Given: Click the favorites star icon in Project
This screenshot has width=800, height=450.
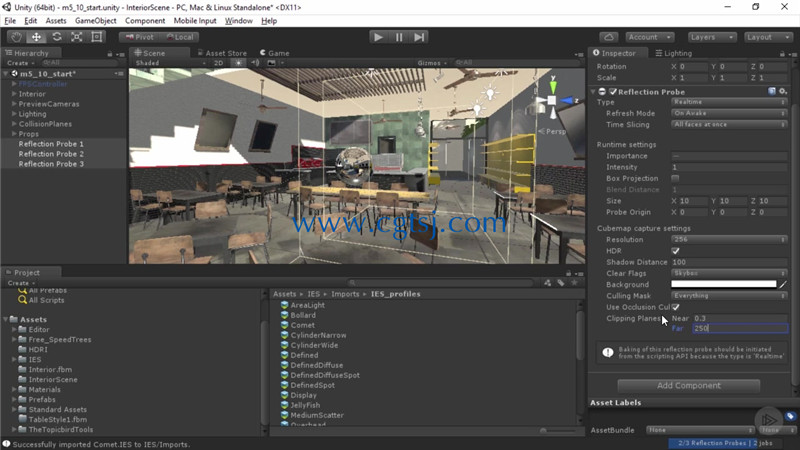Looking at the screenshot, I should pos(574,282).
